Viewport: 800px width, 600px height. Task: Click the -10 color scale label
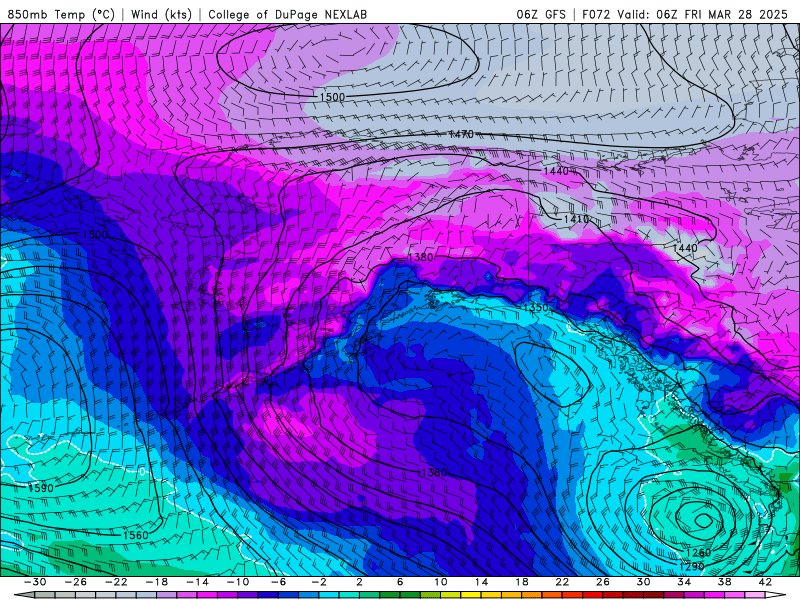pyautogui.click(x=238, y=582)
